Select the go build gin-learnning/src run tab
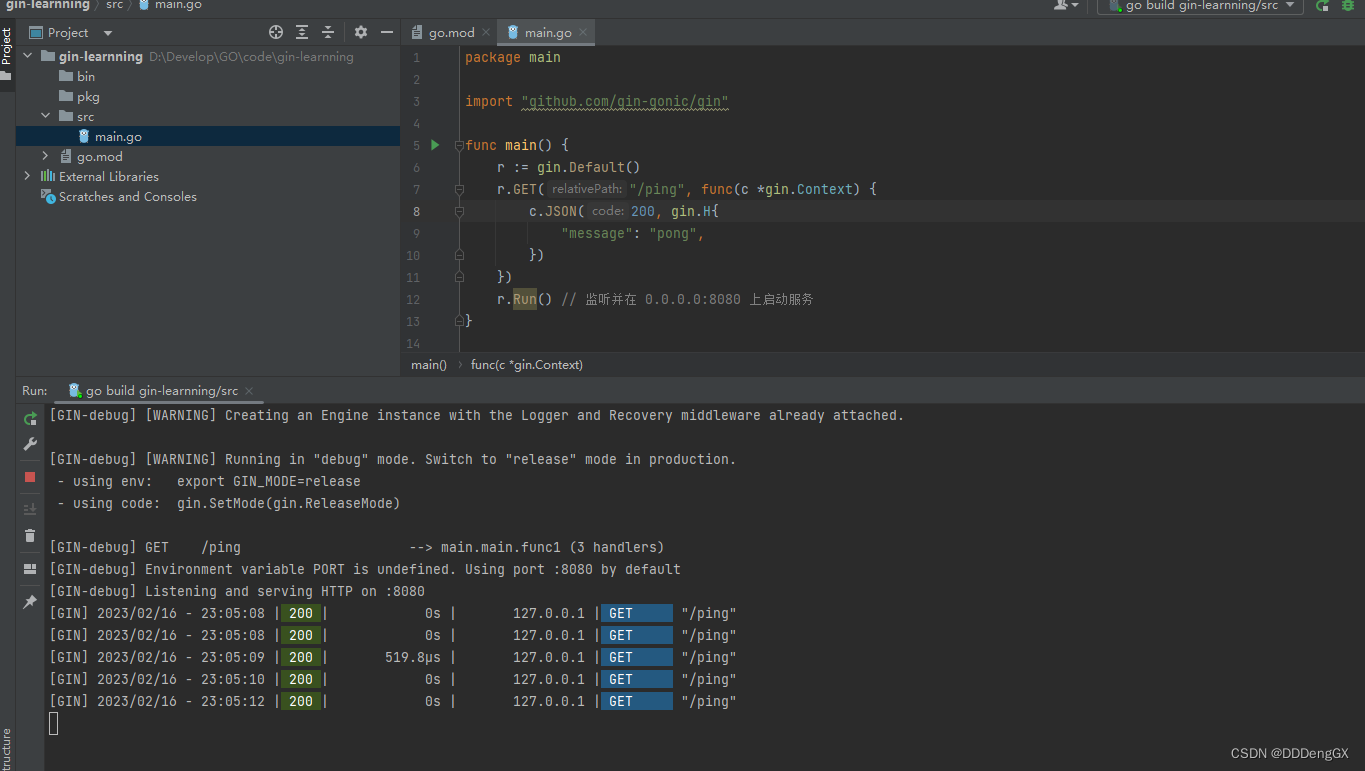The image size is (1365, 771). (161, 391)
